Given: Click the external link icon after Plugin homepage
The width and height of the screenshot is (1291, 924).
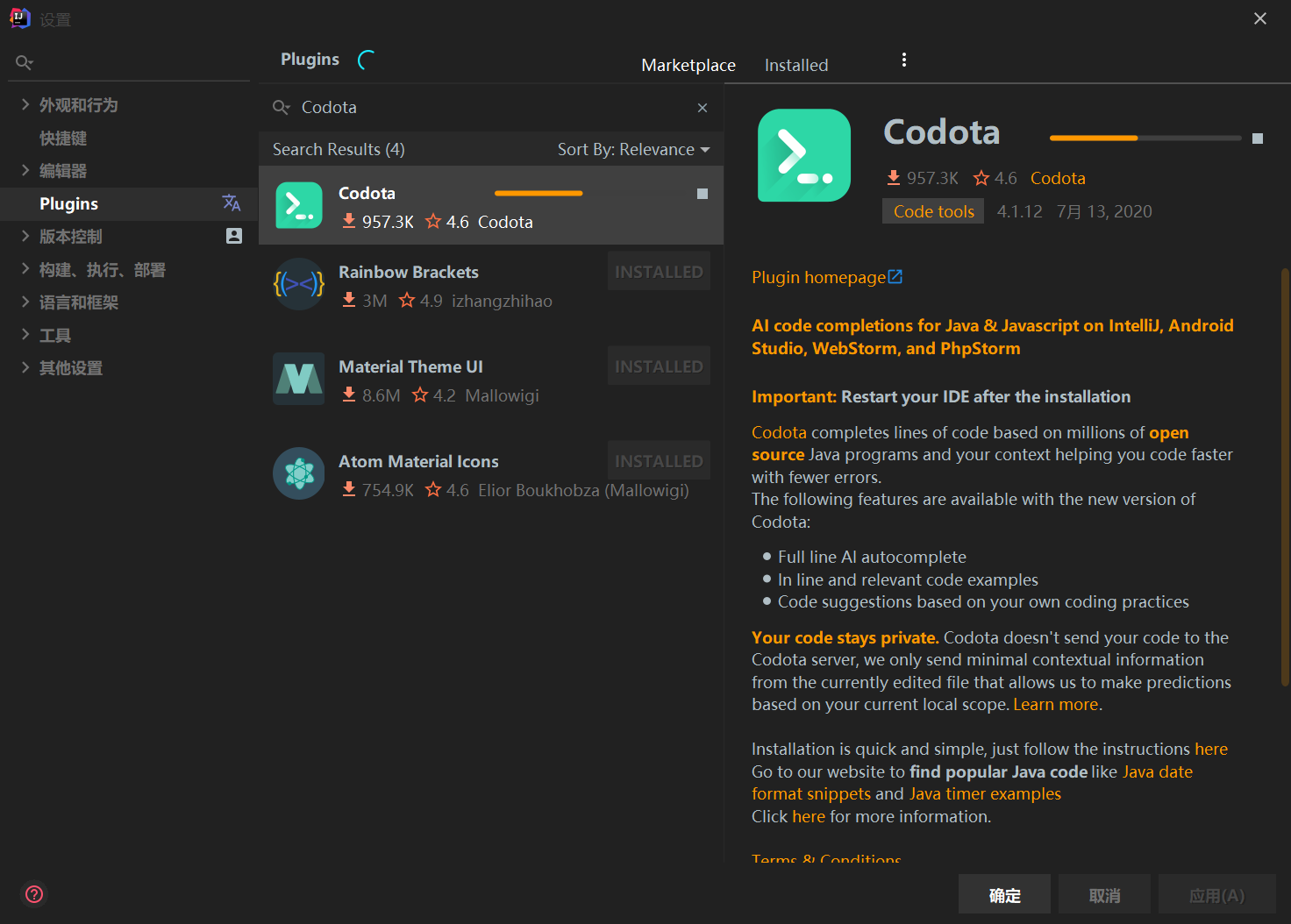Looking at the screenshot, I should [x=895, y=277].
